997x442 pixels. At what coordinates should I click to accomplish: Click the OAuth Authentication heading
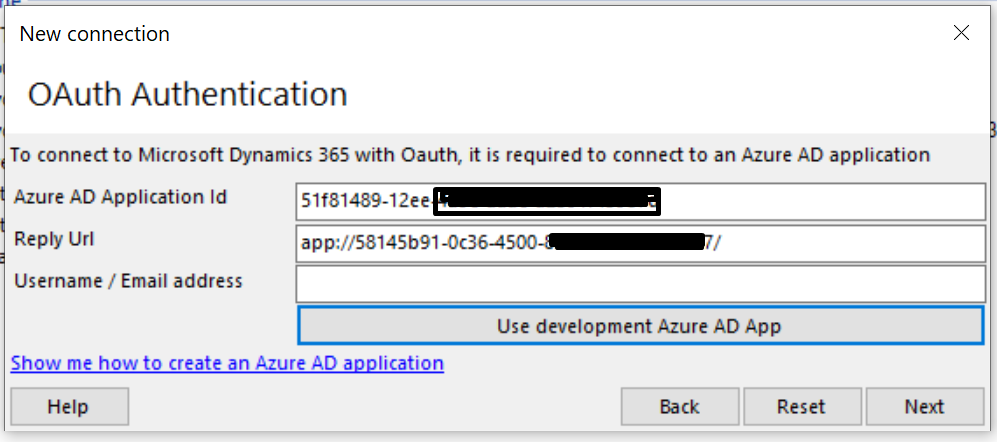coord(188,94)
